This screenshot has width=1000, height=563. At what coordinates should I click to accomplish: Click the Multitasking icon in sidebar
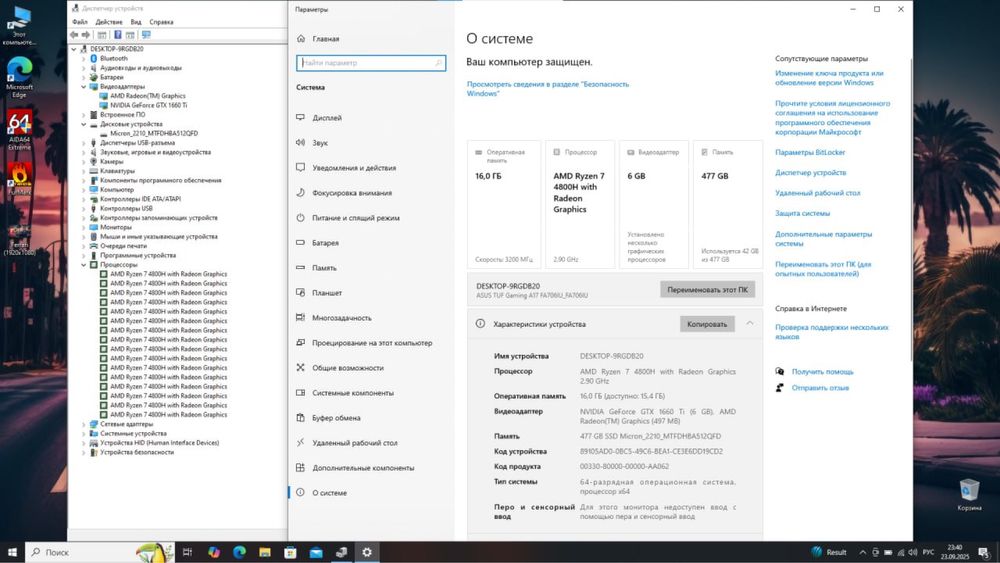[300, 318]
